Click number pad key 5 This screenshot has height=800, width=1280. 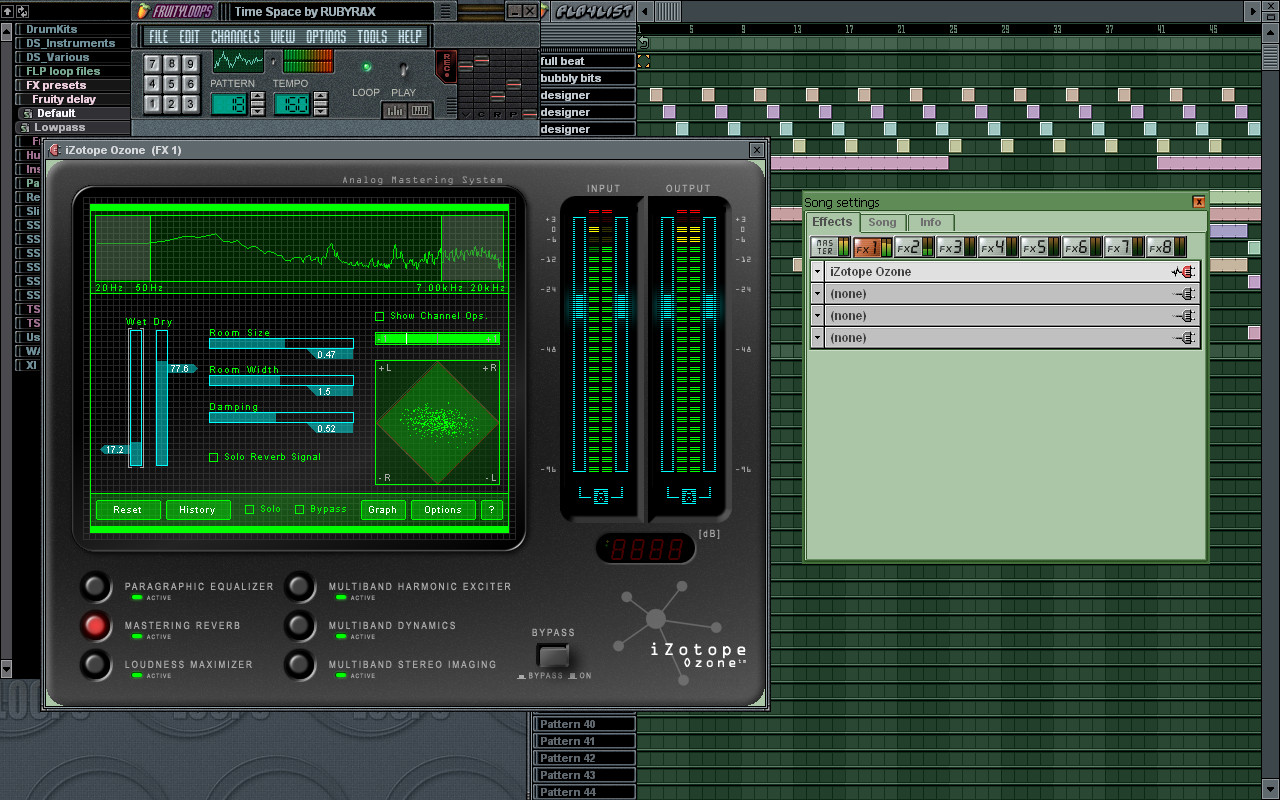(171, 83)
